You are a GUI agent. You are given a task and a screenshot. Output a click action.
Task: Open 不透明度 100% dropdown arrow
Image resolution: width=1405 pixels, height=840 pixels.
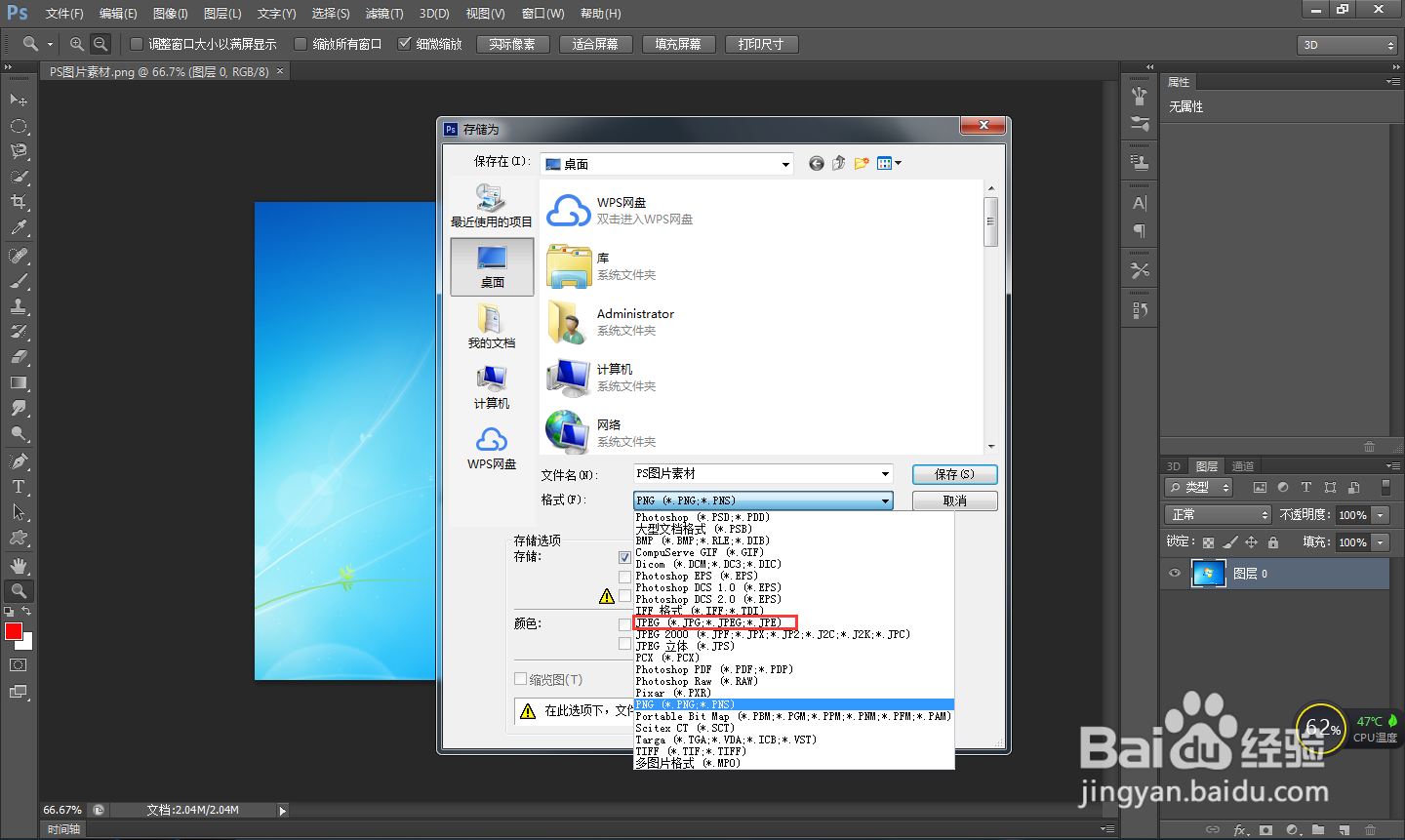[x=1381, y=515]
